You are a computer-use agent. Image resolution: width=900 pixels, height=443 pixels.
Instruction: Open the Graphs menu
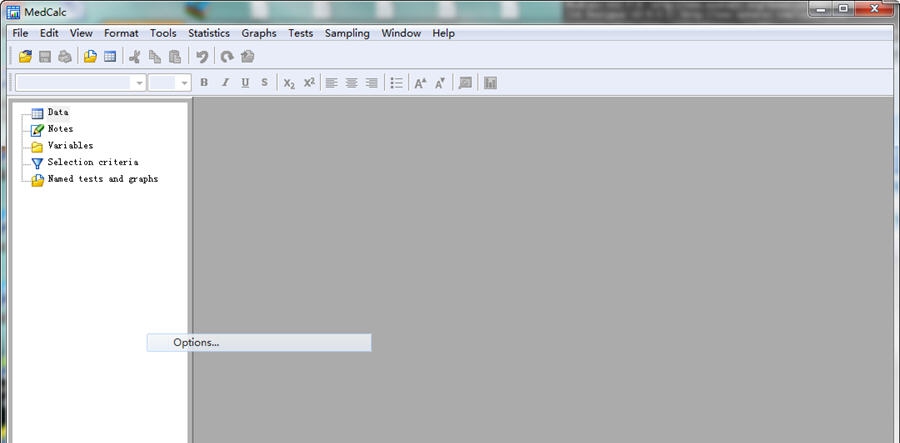259,33
